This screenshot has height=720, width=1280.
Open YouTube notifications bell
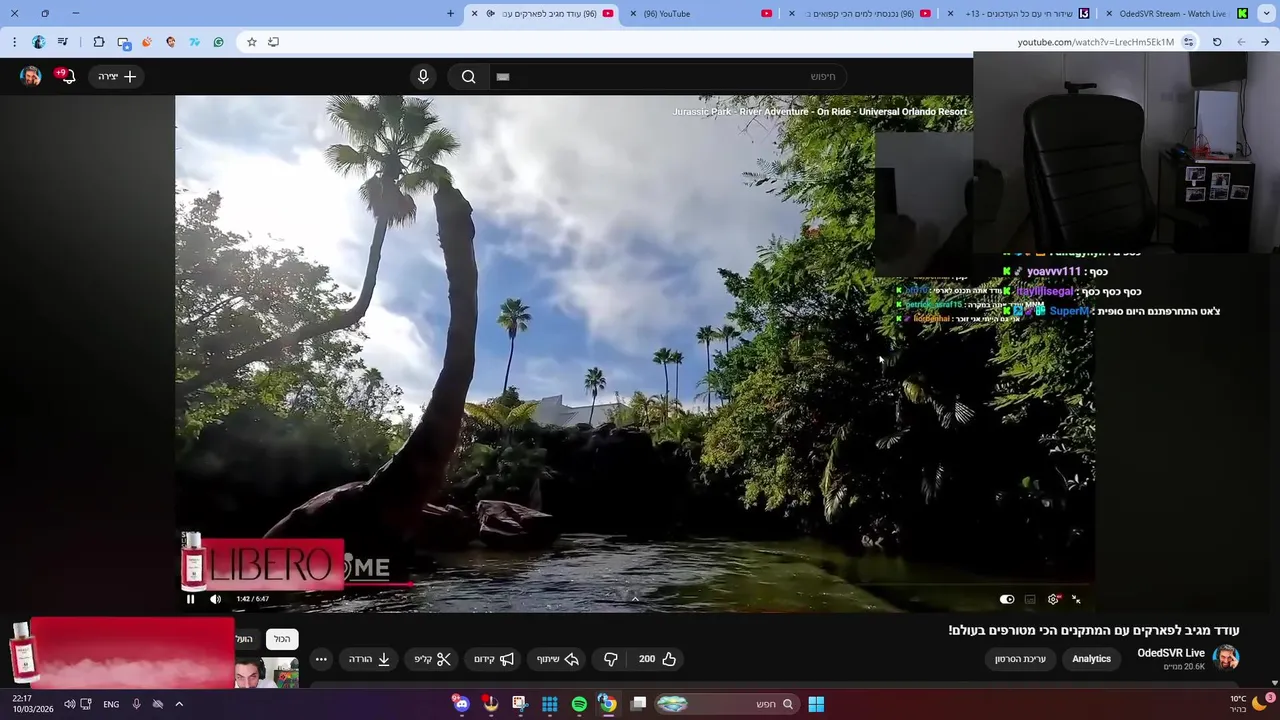[66, 76]
